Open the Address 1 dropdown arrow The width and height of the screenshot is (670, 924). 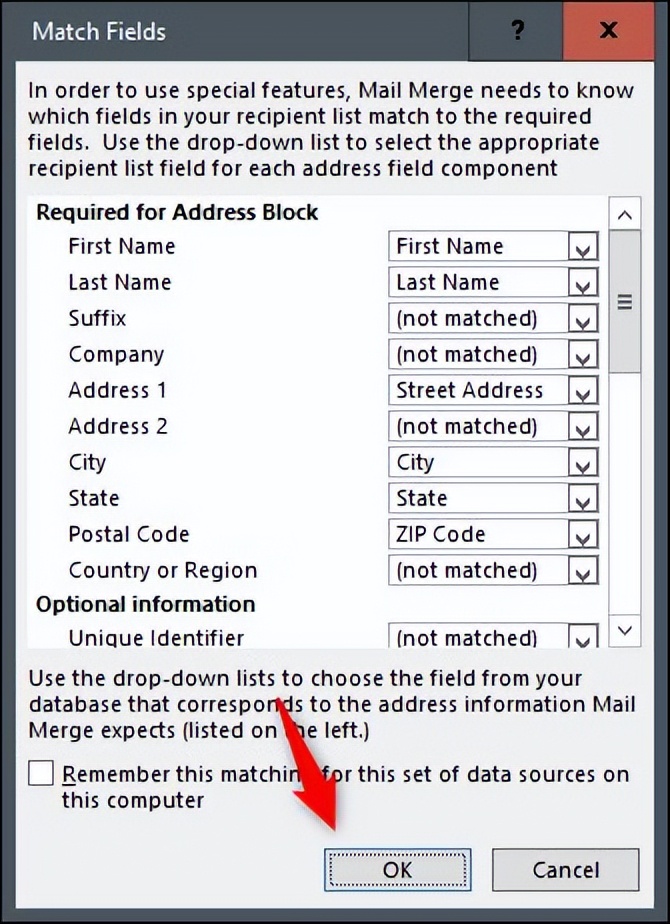[x=583, y=391]
